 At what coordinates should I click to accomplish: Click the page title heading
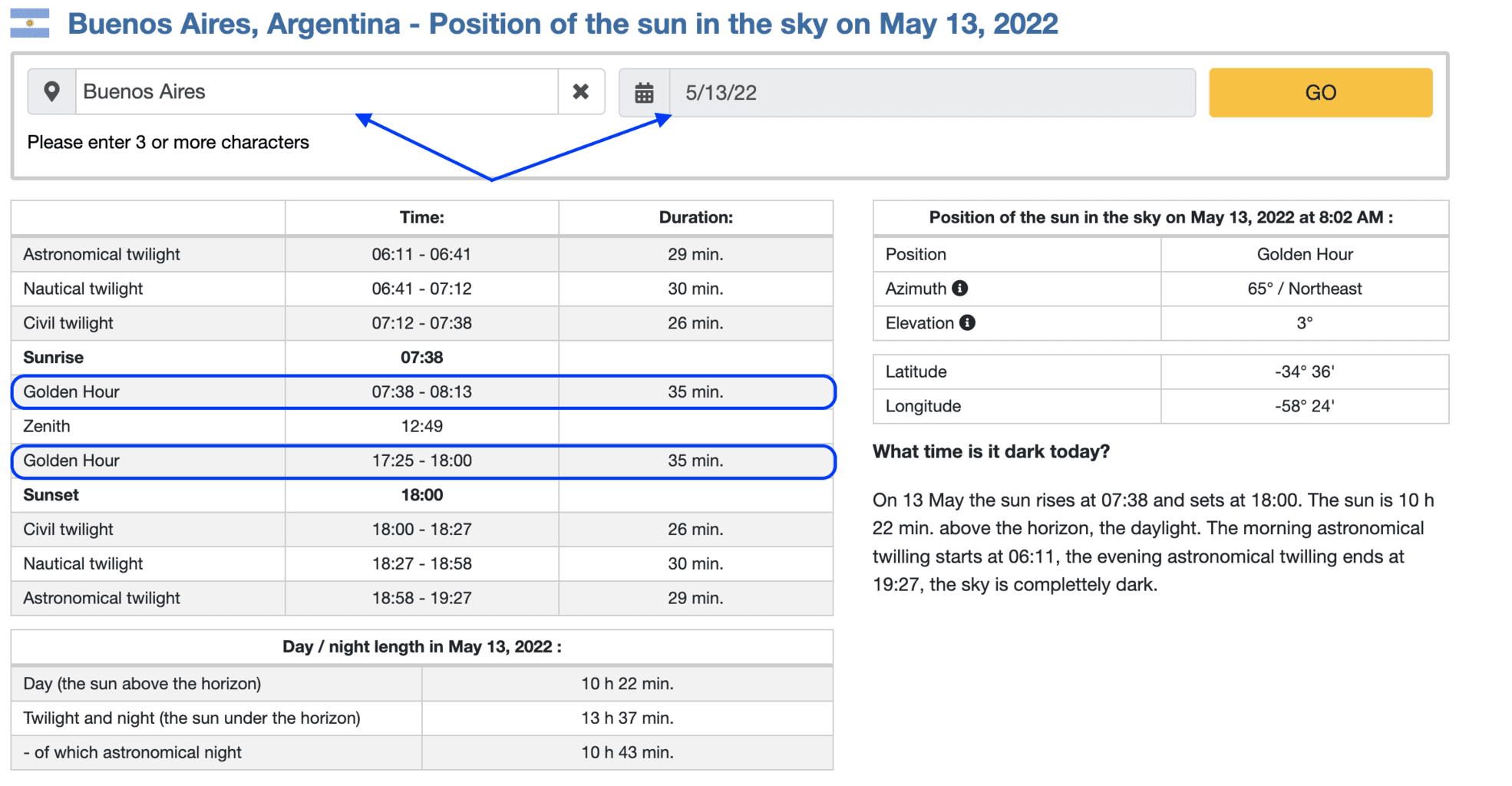click(563, 24)
